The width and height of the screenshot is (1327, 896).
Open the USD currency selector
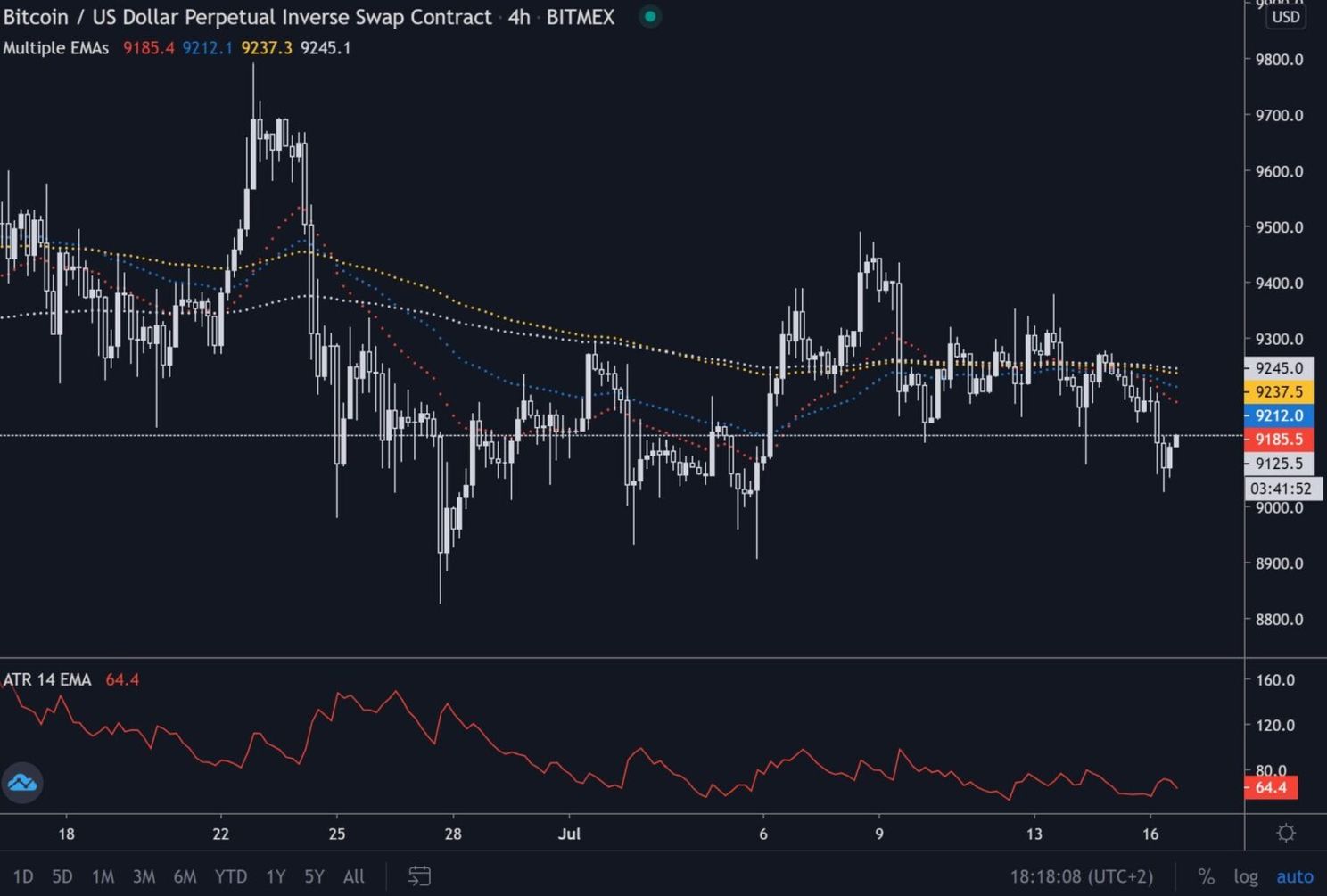coord(1286,17)
